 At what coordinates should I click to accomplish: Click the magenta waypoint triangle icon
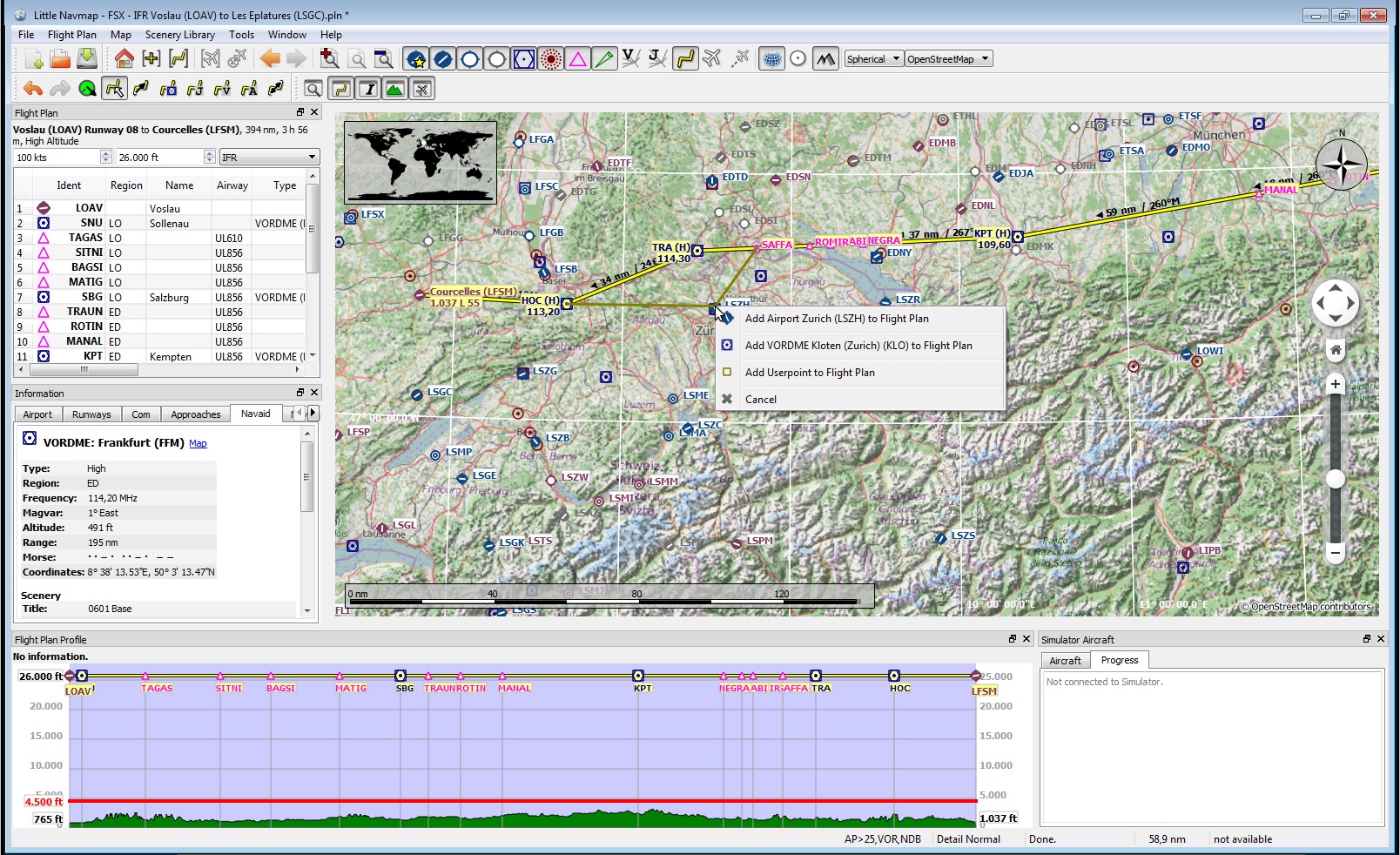[x=577, y=59]
